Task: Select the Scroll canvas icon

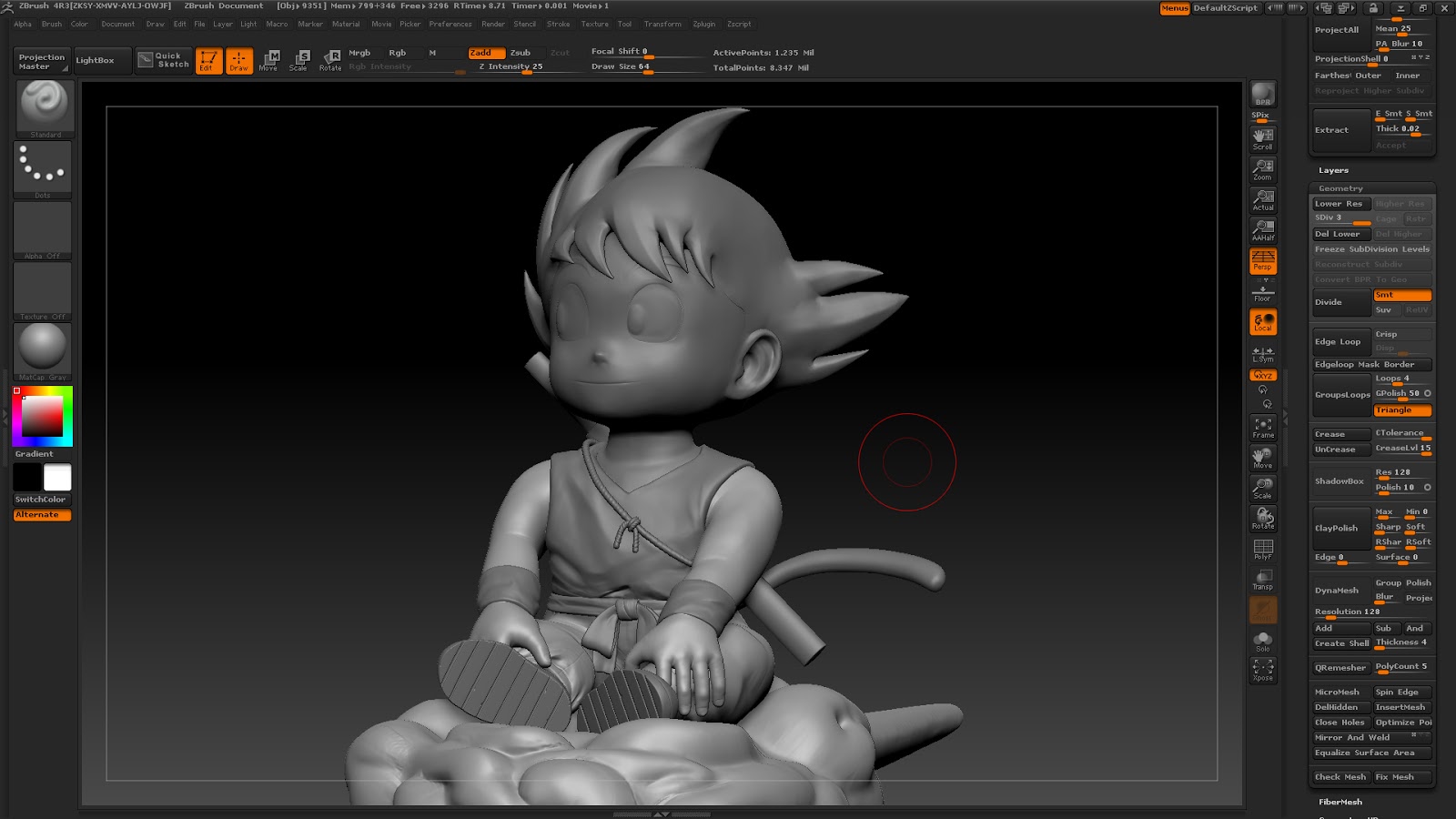Action: point(1263,138)
